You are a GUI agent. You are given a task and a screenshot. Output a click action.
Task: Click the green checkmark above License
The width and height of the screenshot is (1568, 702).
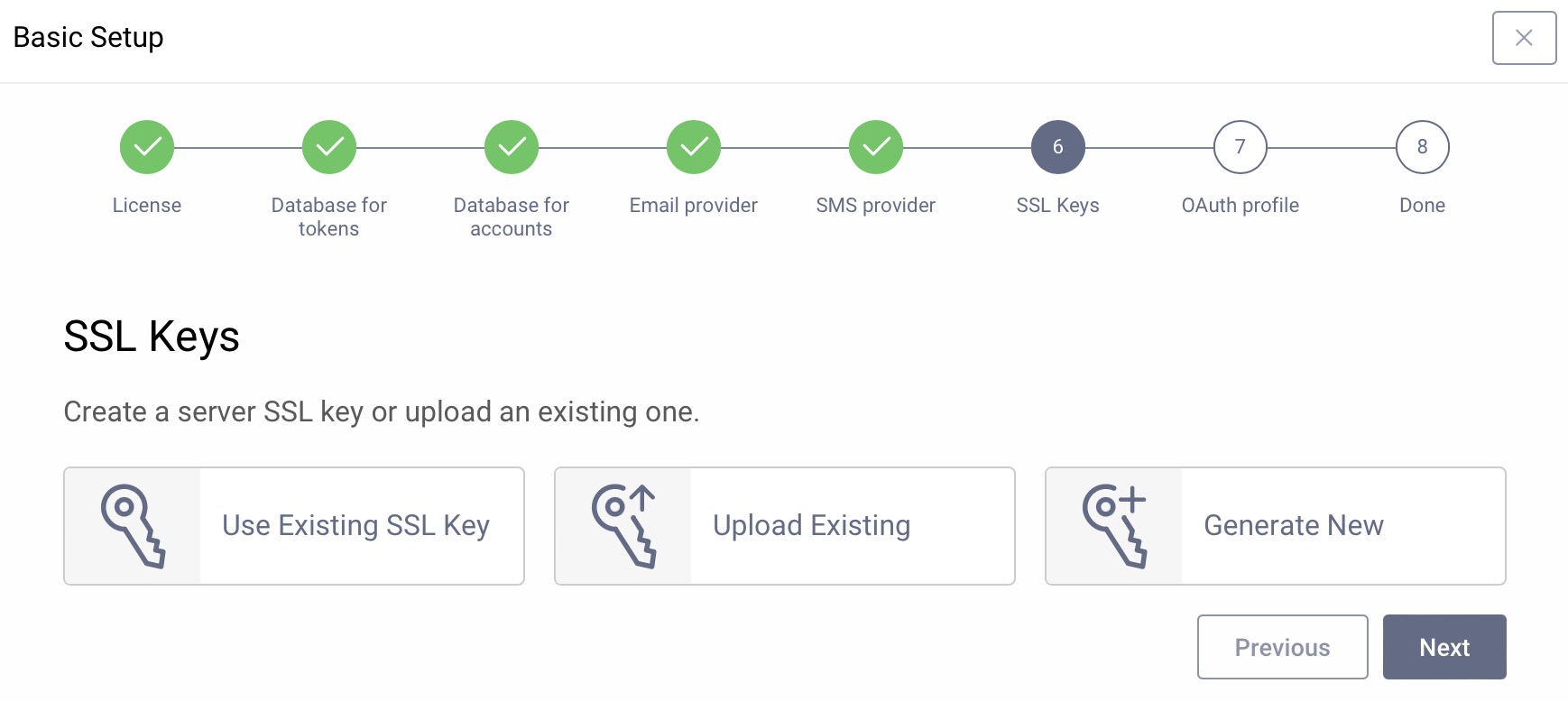pos(147,147)
